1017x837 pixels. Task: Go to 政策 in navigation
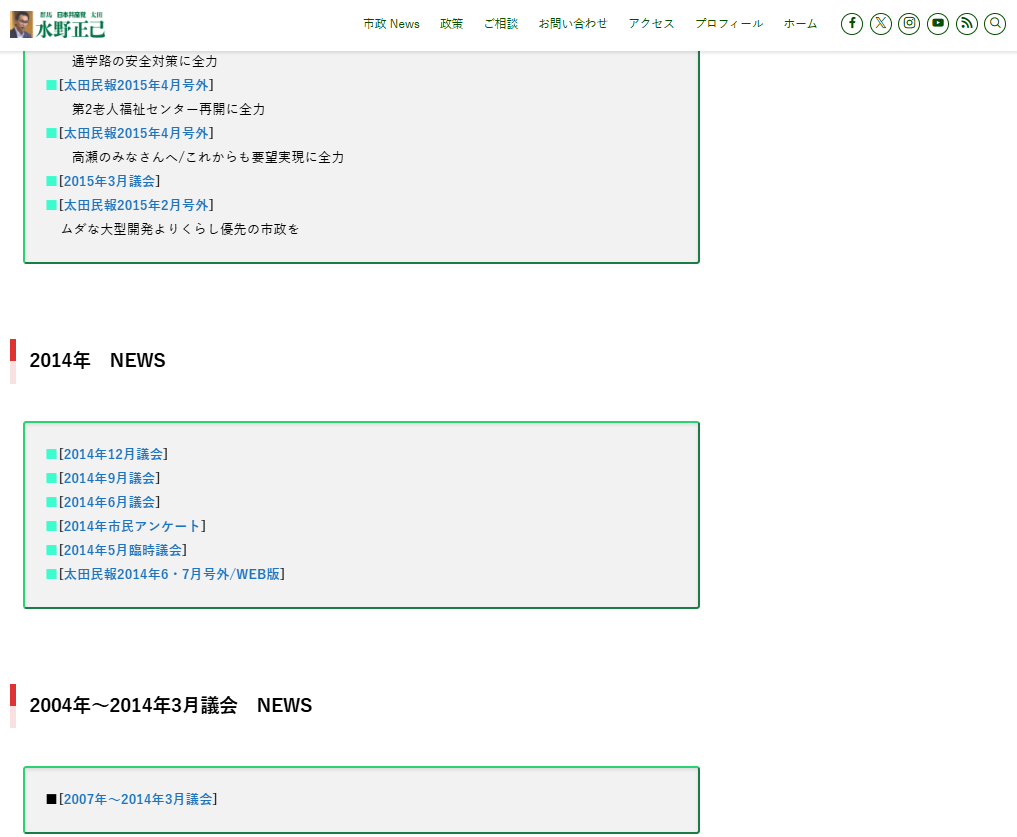point(452,24)
